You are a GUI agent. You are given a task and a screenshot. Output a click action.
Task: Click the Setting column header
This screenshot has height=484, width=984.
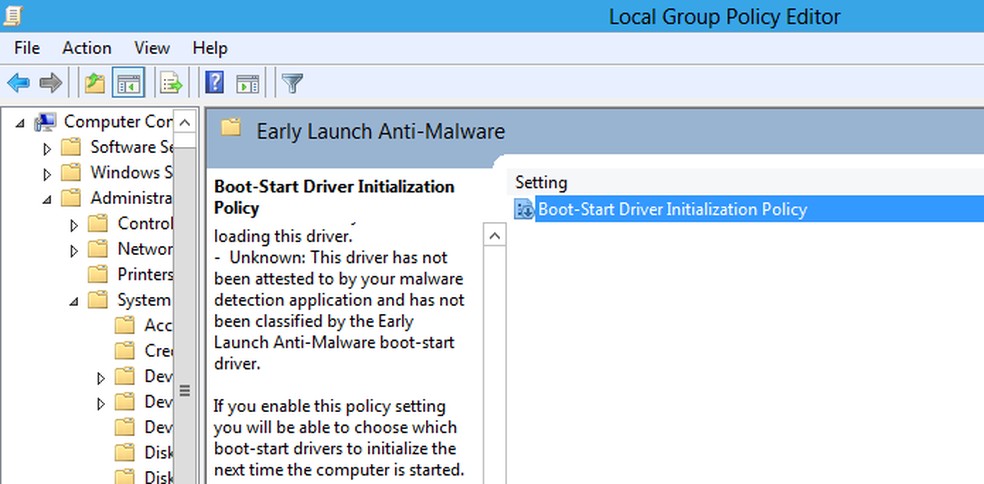541,183
